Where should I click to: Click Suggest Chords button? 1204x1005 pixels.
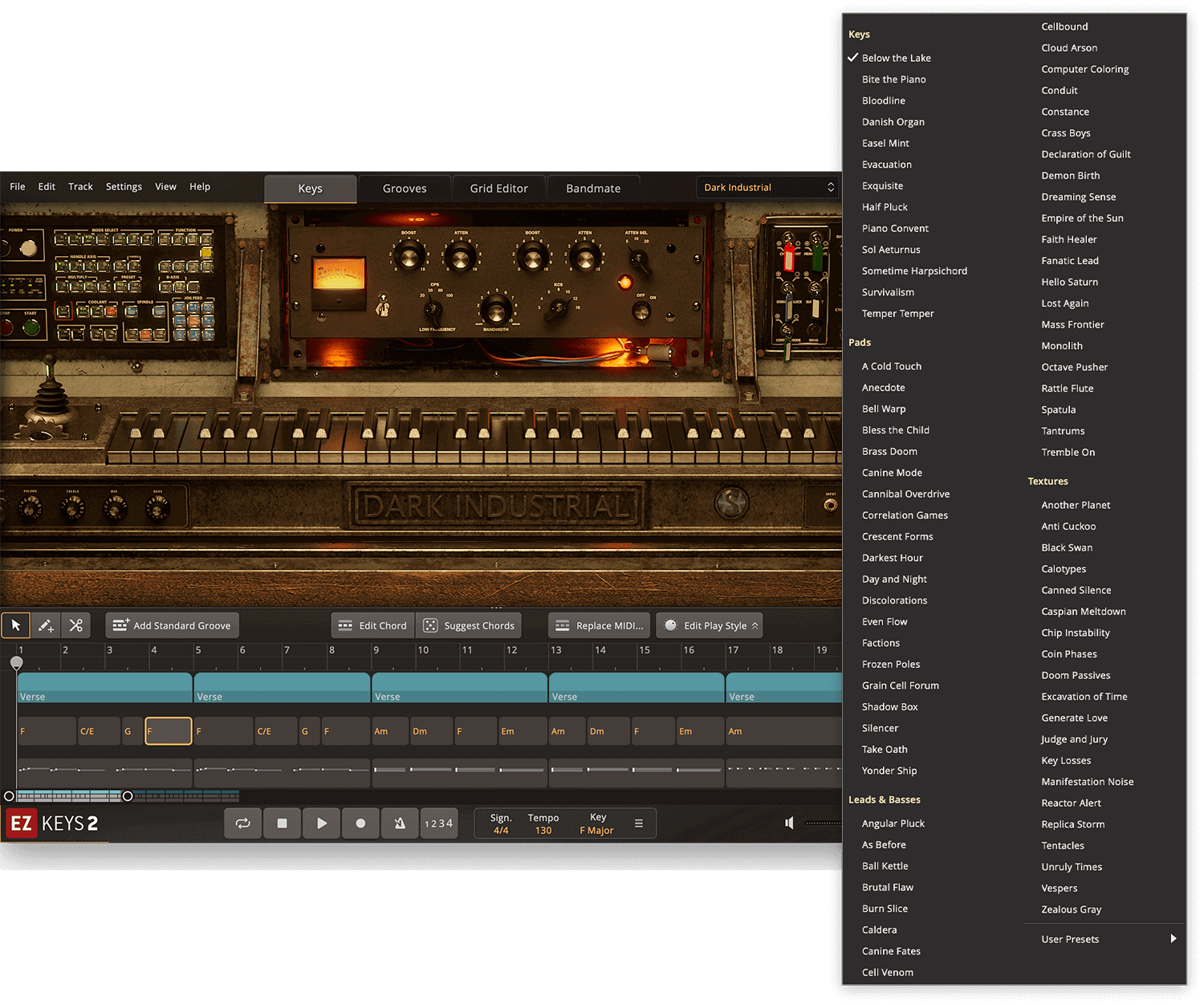pos(470,625)
